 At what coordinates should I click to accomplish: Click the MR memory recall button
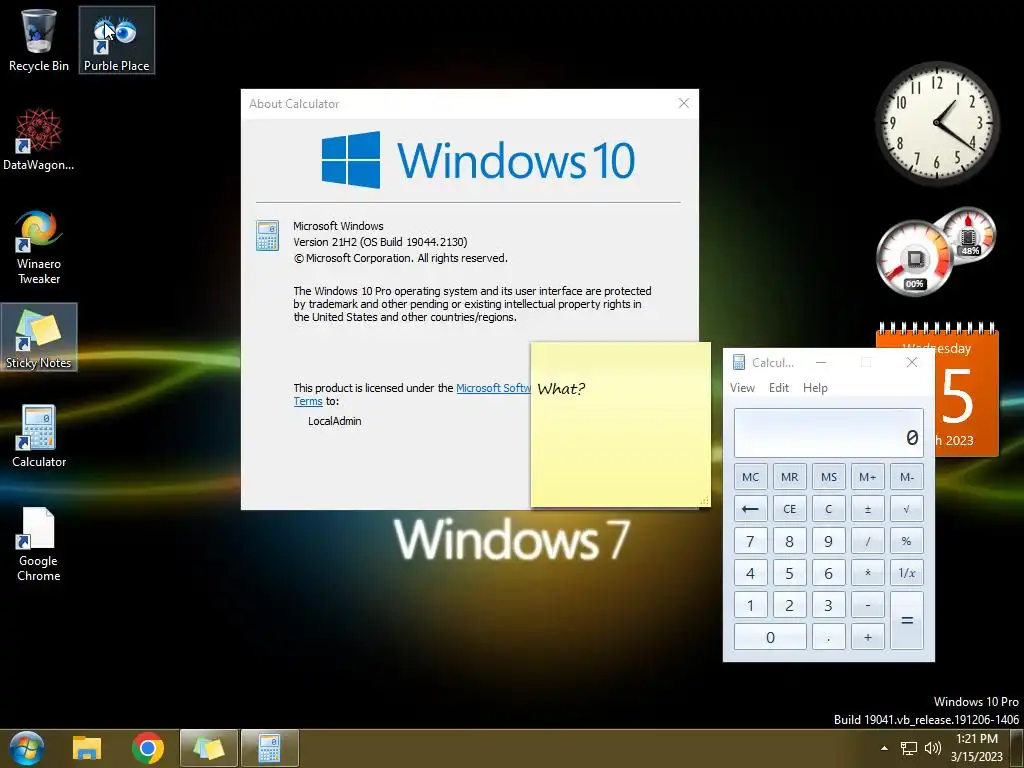(x=790, y=477)
